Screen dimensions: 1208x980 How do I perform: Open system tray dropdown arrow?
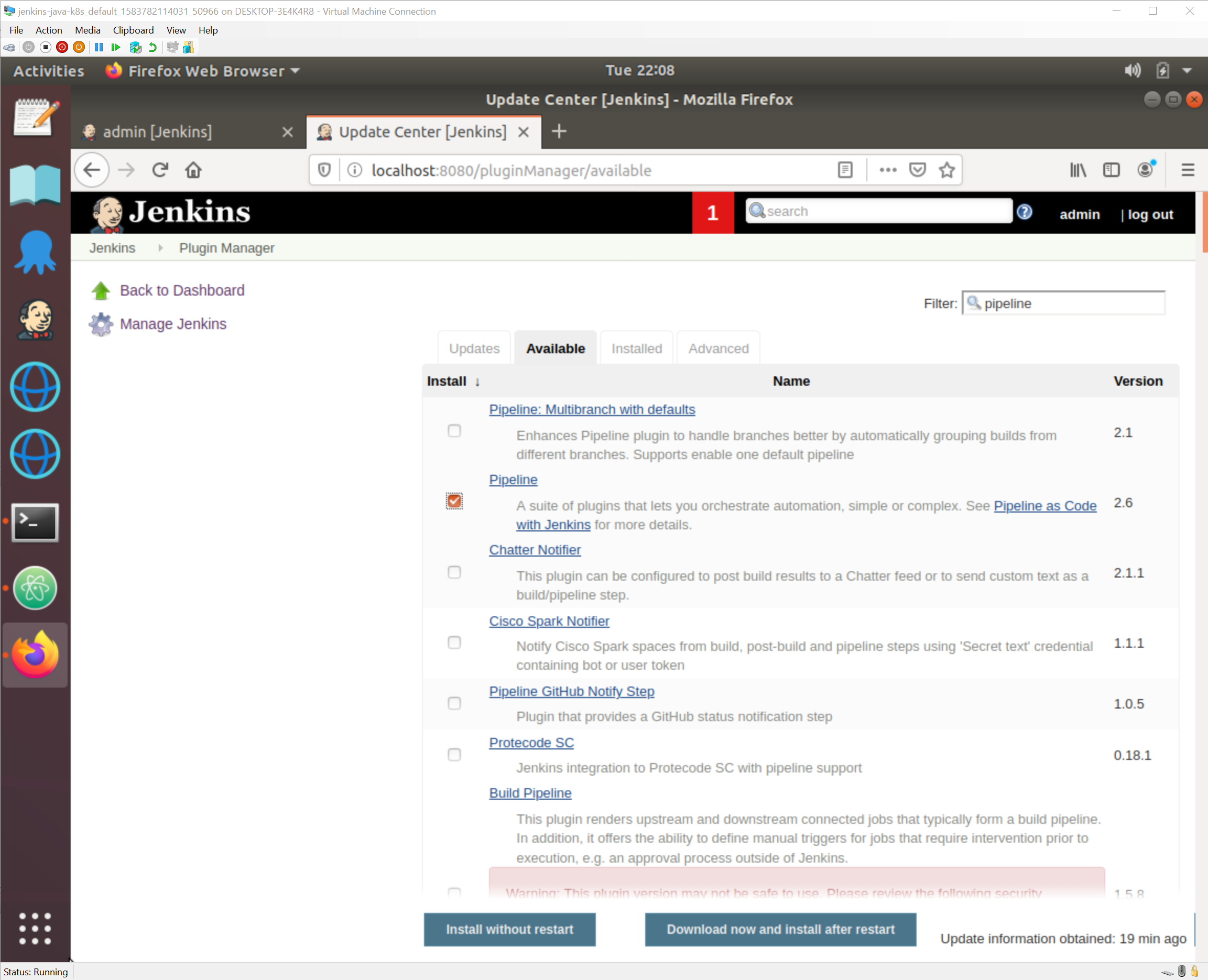point(1187,71)
